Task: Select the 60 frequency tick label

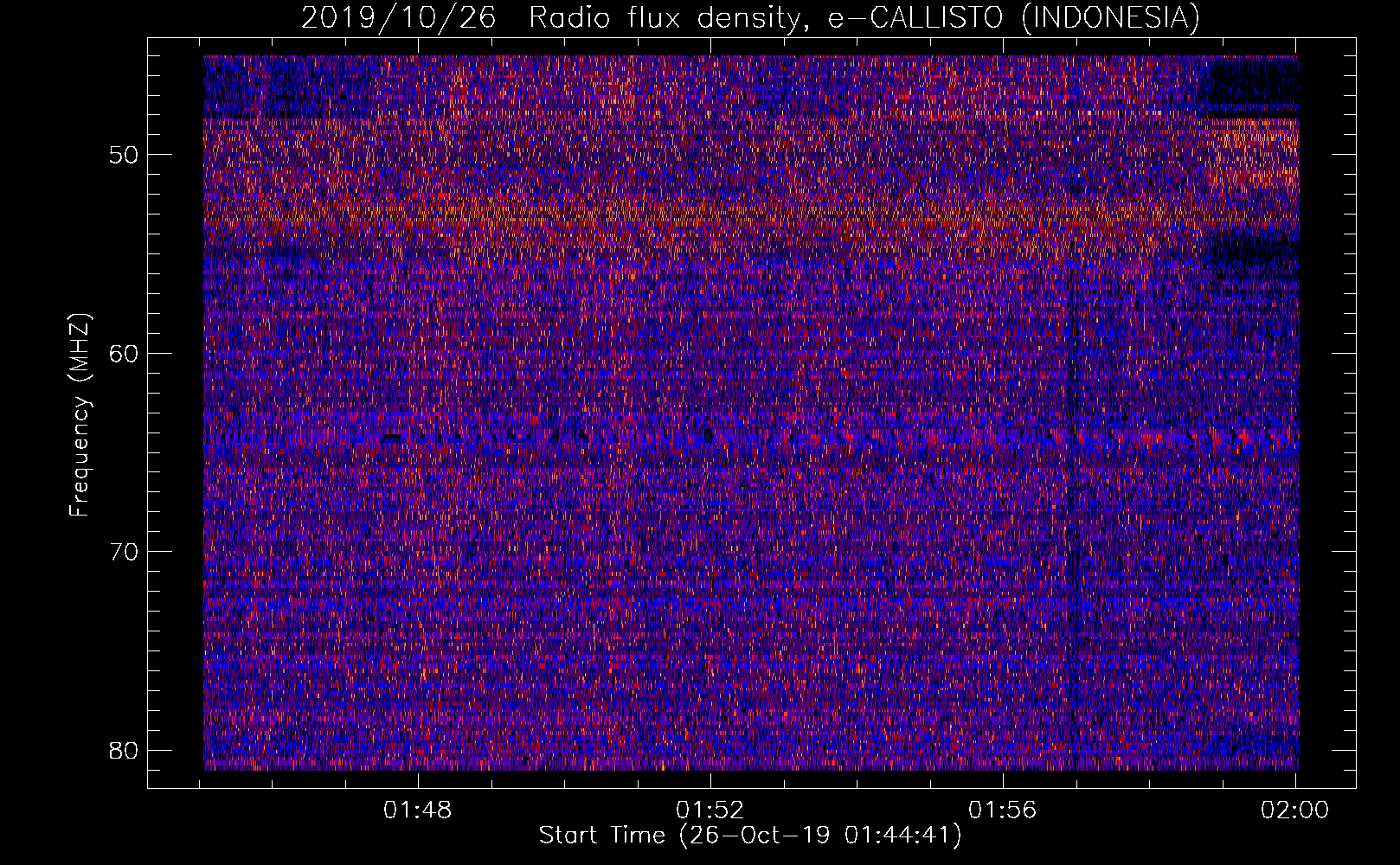Action: [x=124, y=353]
